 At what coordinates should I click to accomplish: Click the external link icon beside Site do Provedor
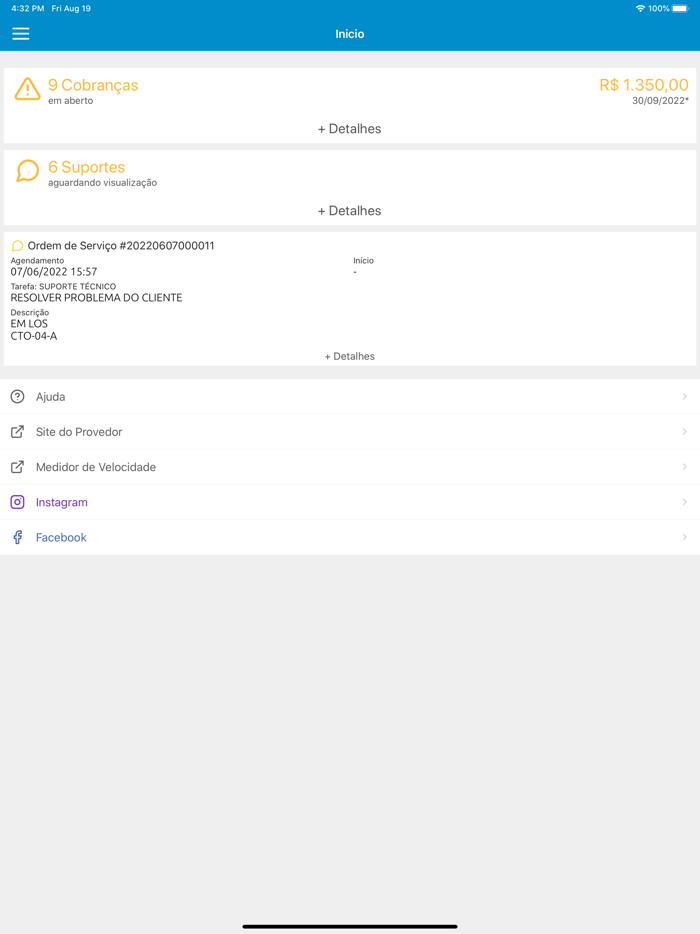pos(17,431)
